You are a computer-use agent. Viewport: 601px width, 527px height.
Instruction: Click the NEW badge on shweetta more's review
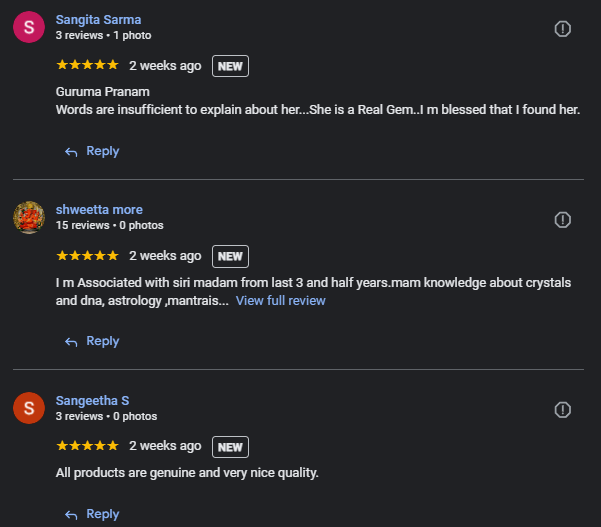click(230, 256)
